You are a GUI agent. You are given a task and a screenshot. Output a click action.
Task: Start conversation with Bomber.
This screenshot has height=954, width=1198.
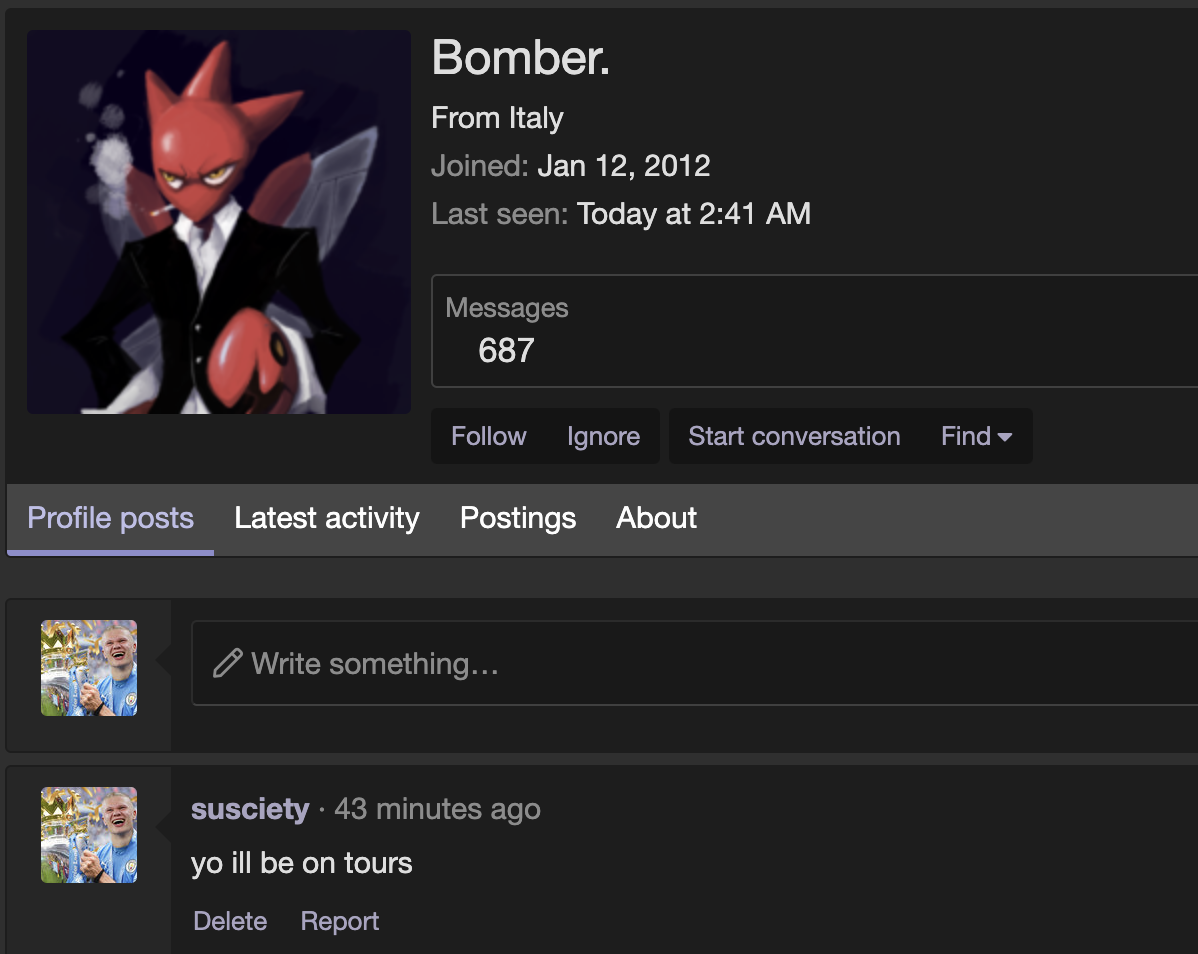794,436
